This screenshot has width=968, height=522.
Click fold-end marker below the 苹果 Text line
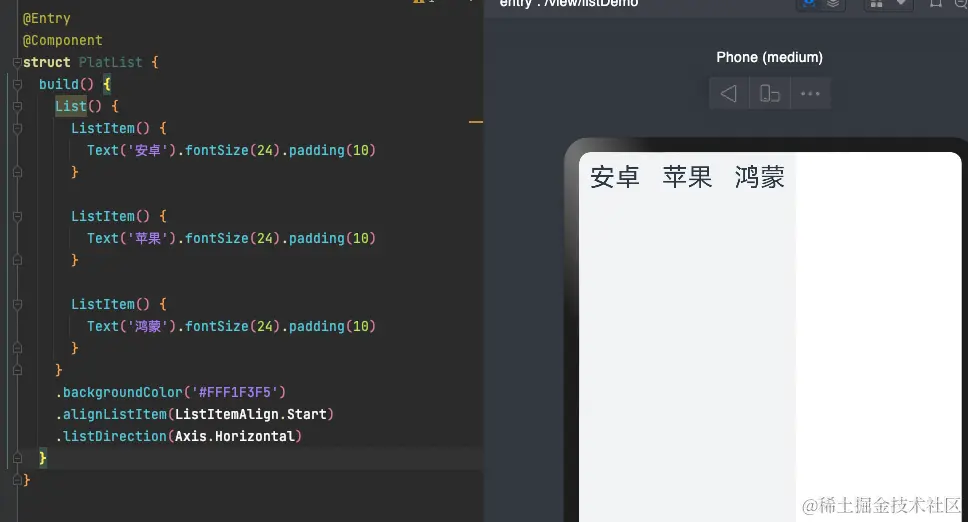pyautogui.click(x=17, y=260)
